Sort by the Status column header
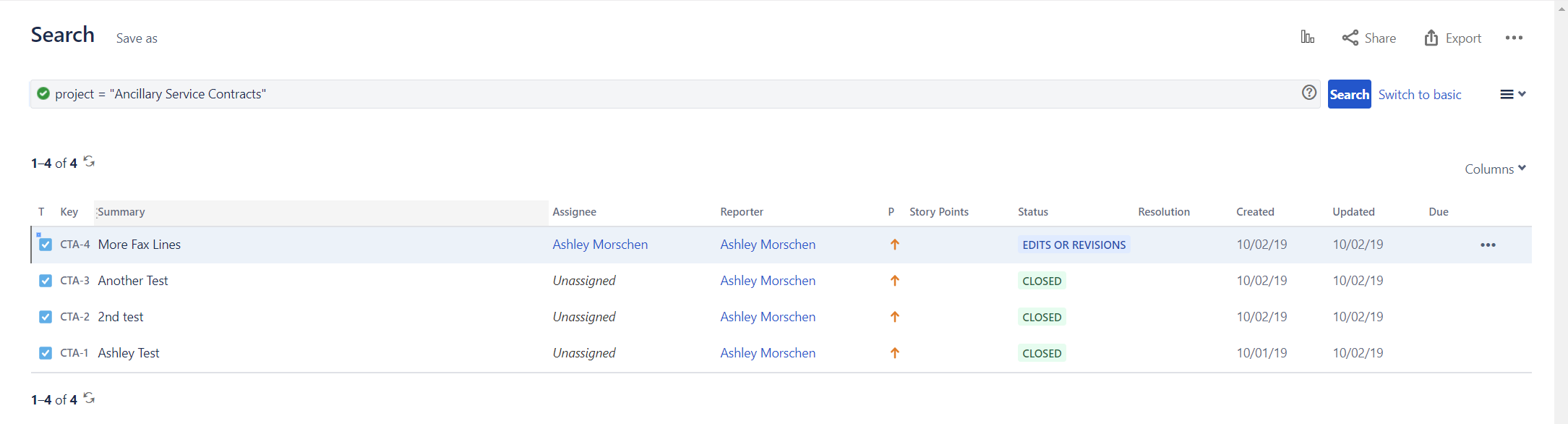Screen dimensions: 1568x424 click(1032, 212)
